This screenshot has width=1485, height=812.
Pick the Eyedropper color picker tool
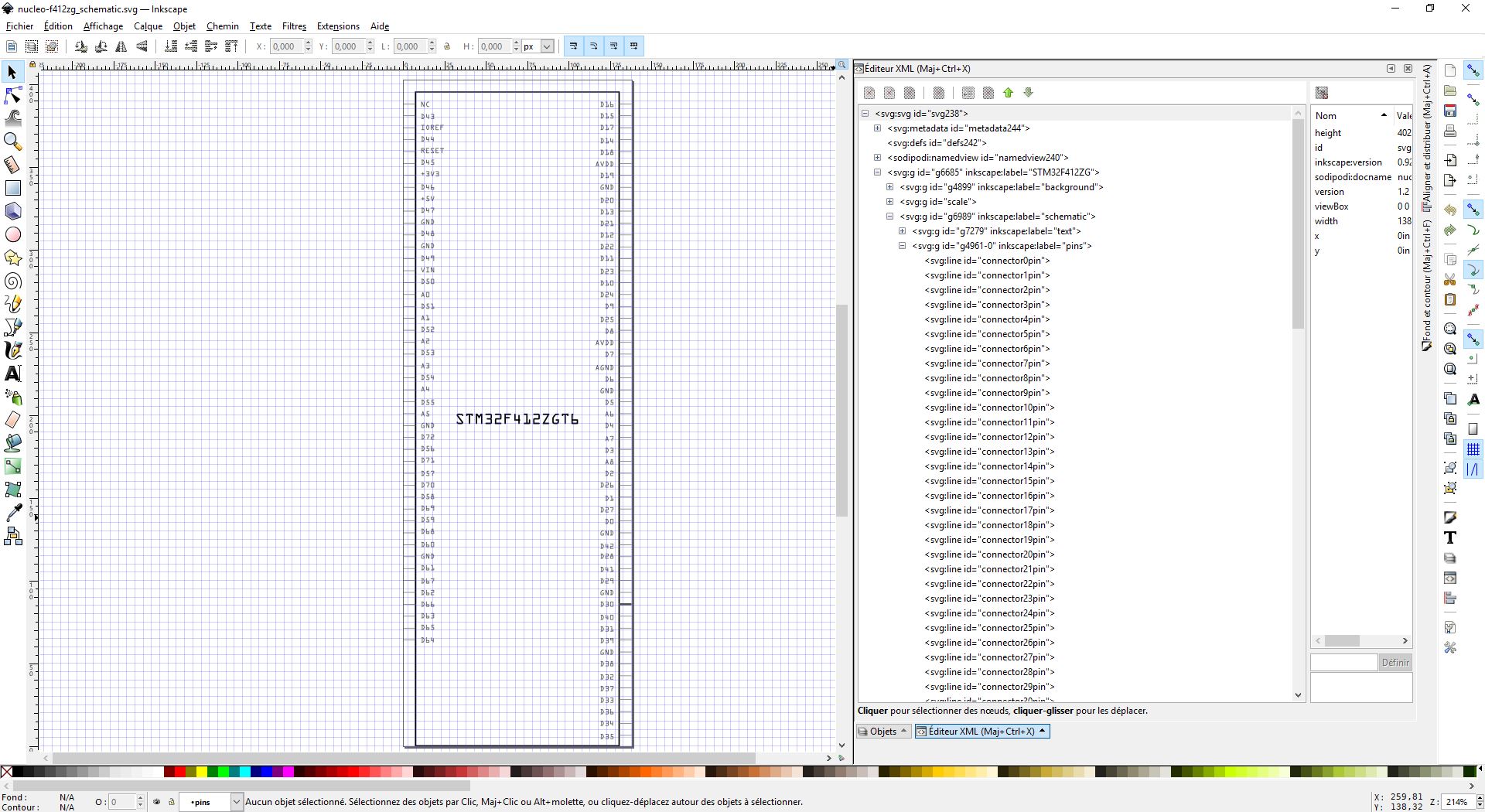click(13, 513)
